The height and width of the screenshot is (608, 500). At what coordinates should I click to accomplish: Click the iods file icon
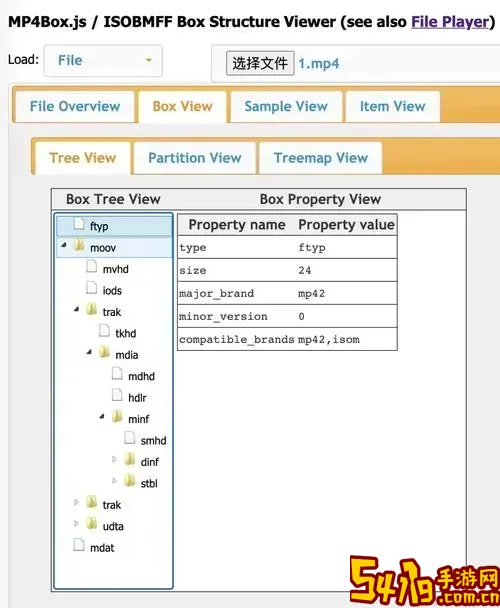(92, 288)
